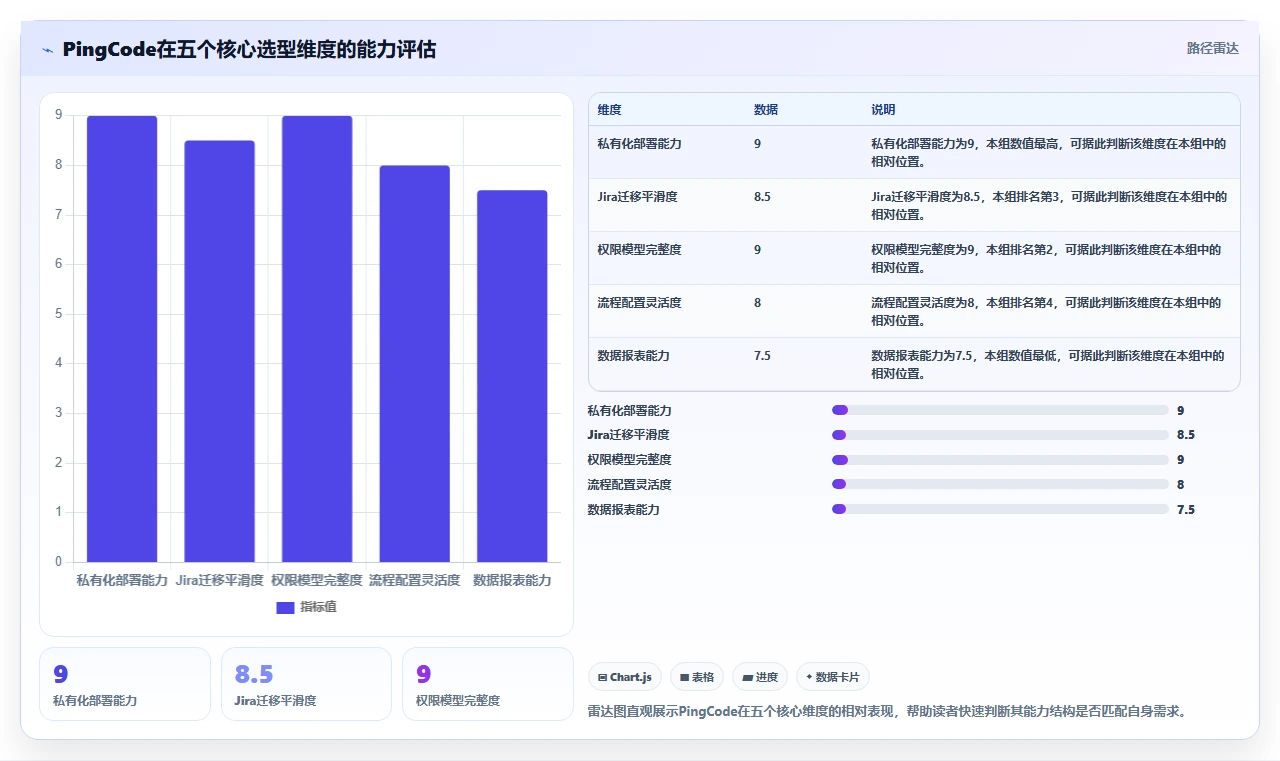Click the description starting 流程配置灵活度为8
Image resolution: width=1280 pixels, height=761 pixels.
tap(1047, 311)
